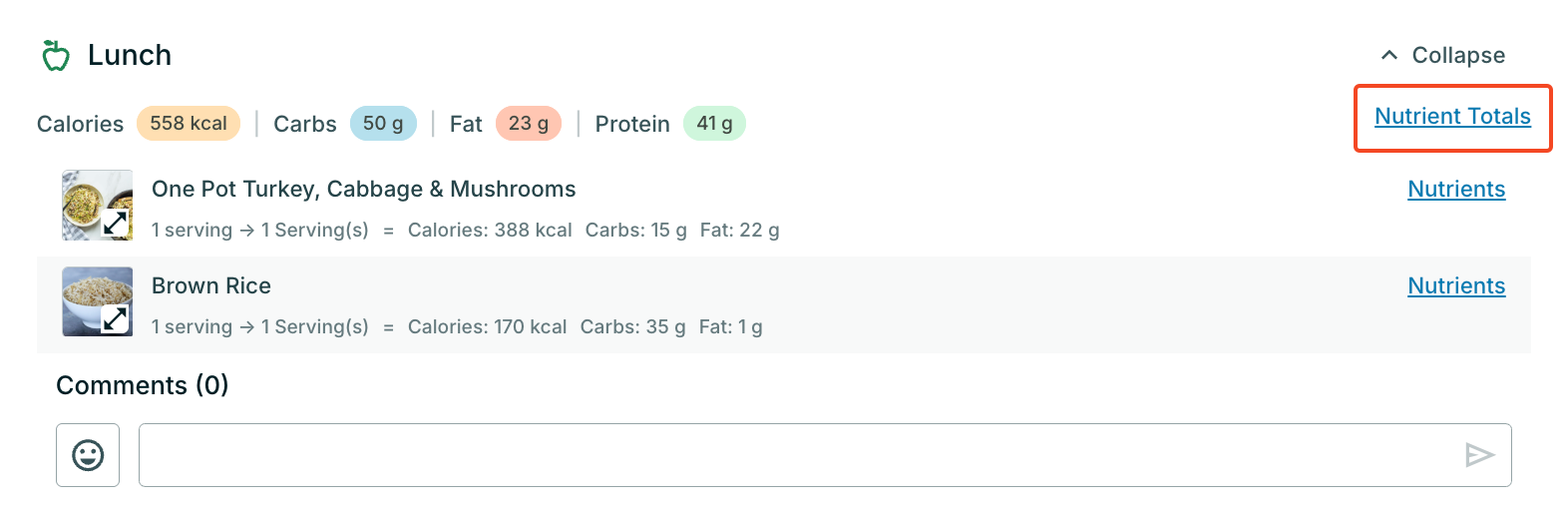Click the 558 kcal calories badge
This screenshot has height=519, width=1568.
click(189, 124)
